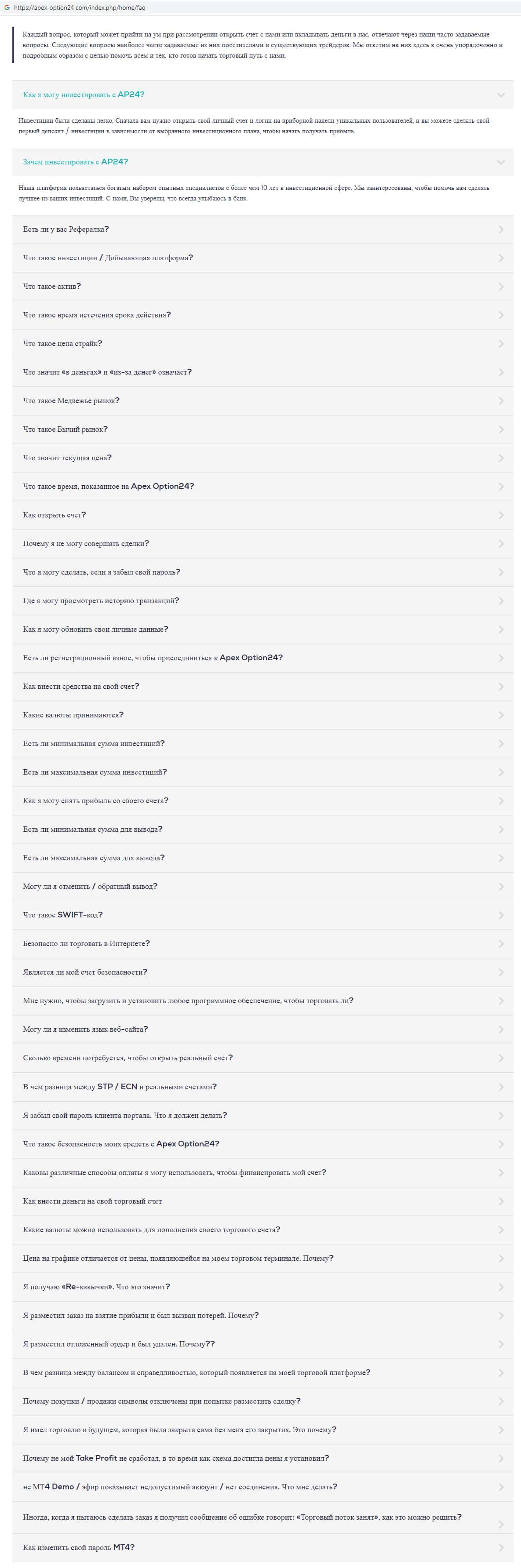
Task: Select 'Есть ли минимальная сумма для вывода?' row
Action: (92, 829)
